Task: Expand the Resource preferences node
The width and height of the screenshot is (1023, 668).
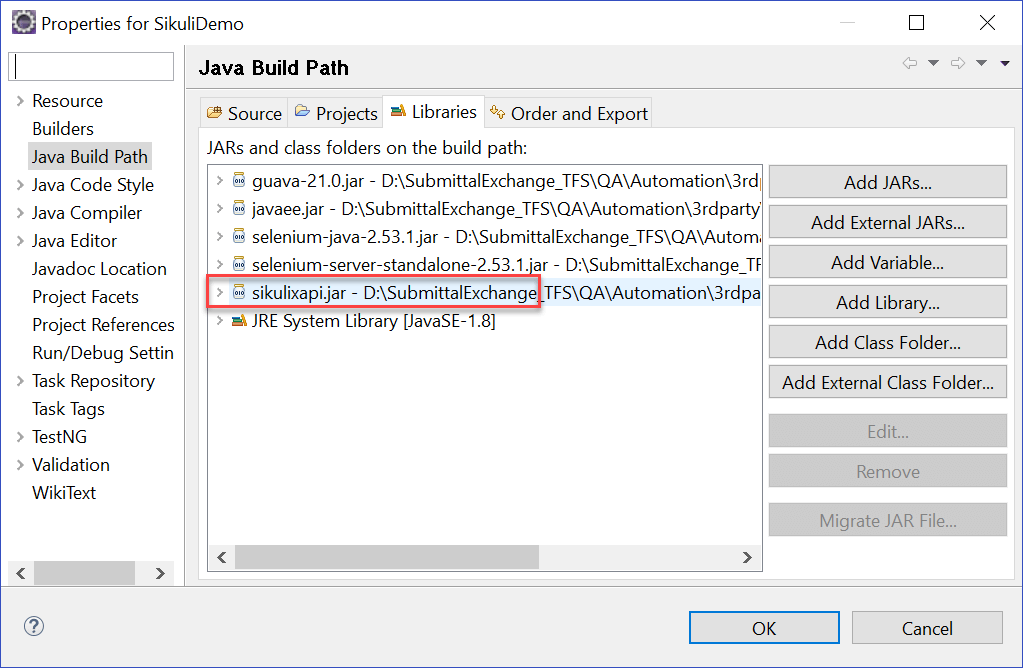Action: [21, 101]
